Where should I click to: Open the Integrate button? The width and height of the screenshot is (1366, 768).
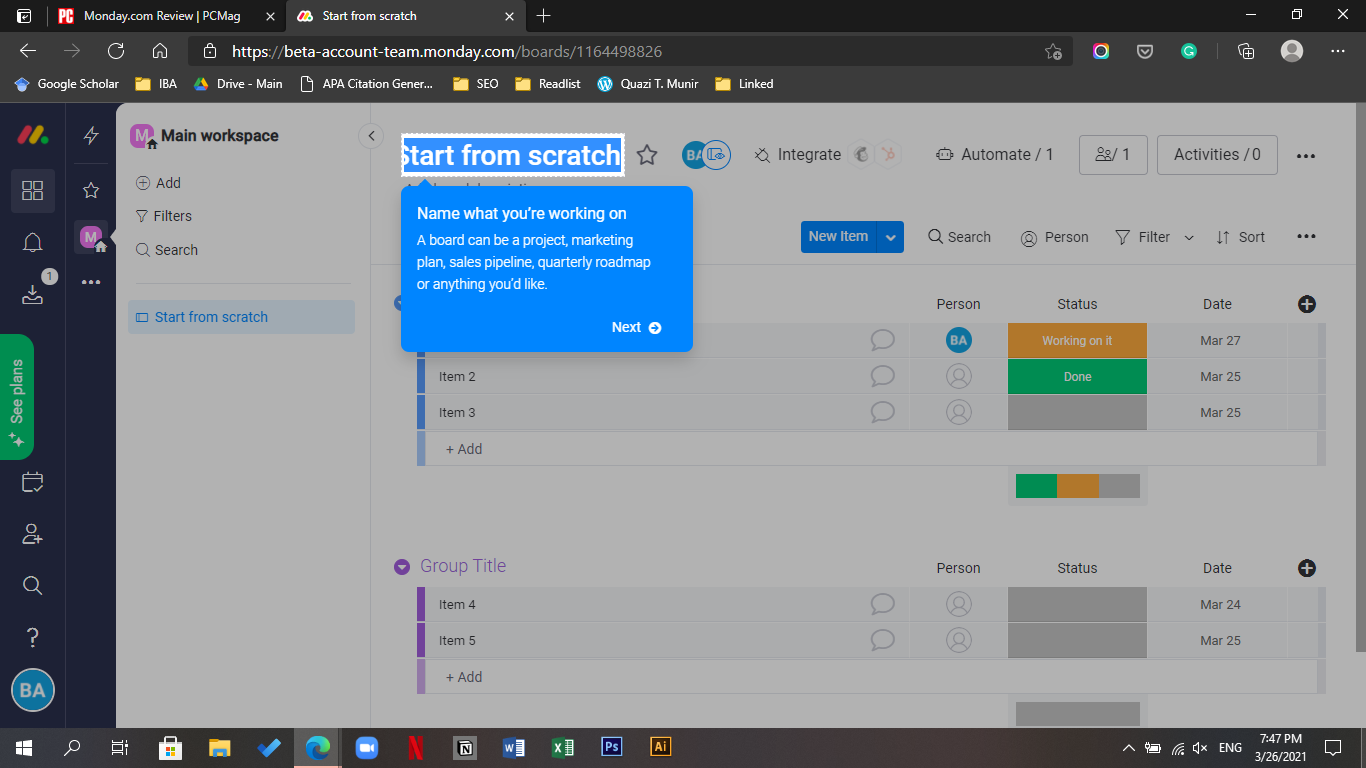click(x=797, y=155)
